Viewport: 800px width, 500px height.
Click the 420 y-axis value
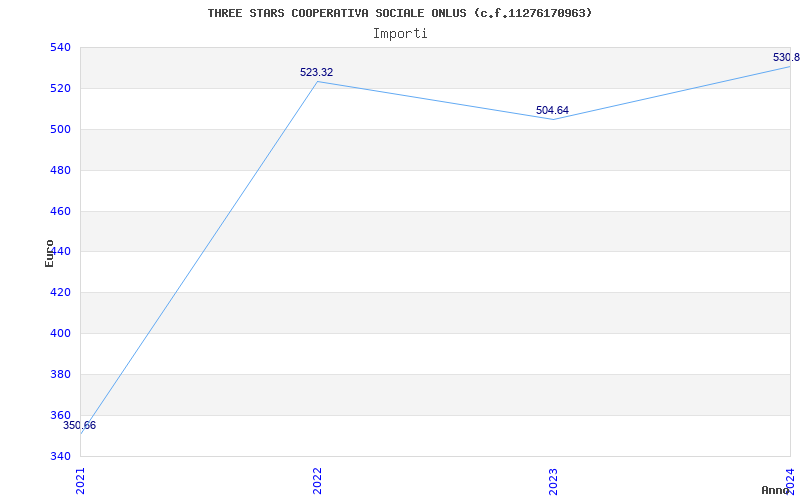tap(59, 292)
